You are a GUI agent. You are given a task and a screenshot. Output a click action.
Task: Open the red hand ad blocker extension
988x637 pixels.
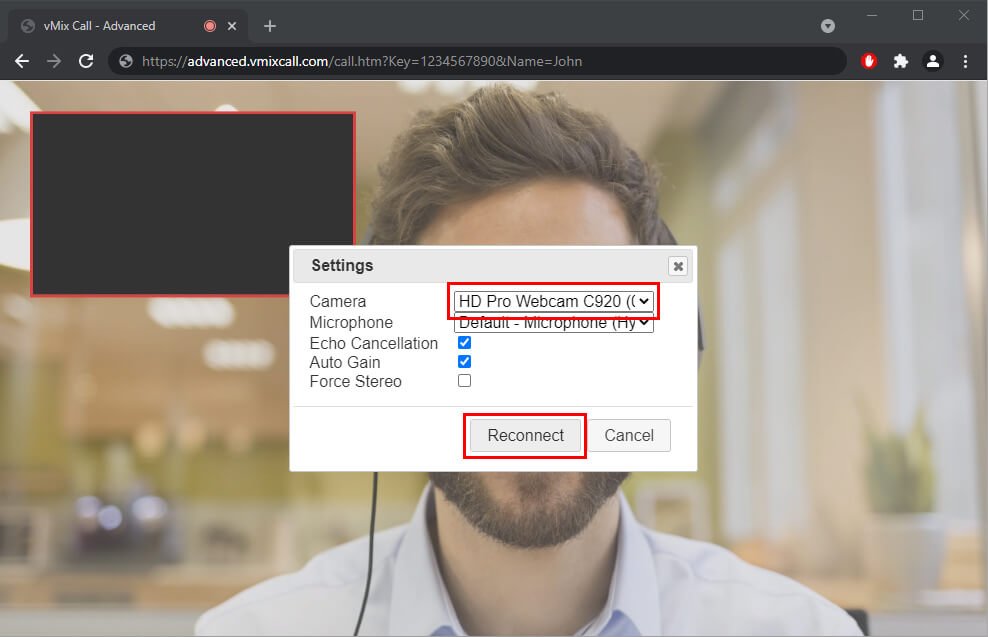coord(869,61)
